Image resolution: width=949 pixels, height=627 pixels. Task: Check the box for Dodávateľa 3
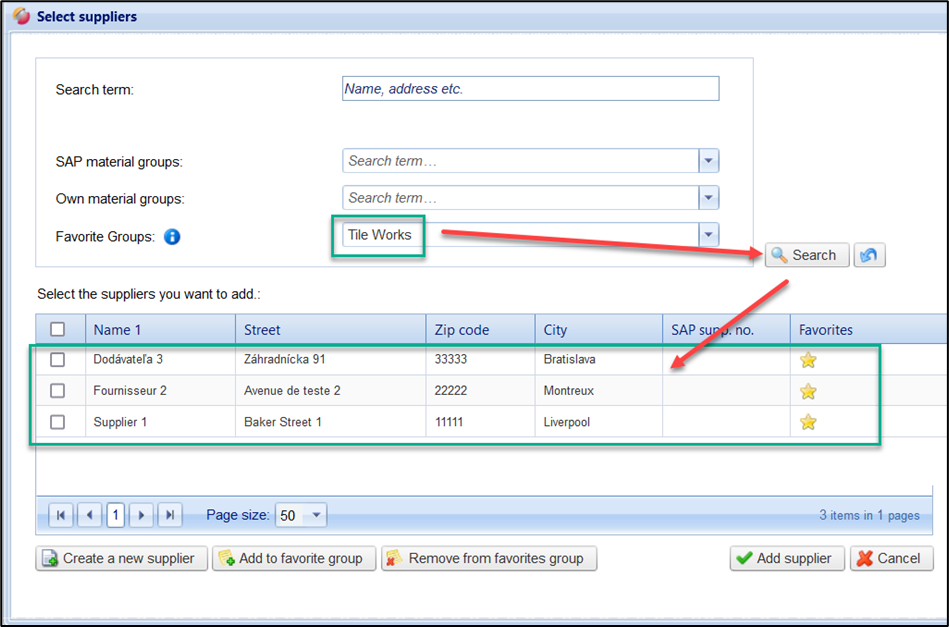click(x=58, y=359)
